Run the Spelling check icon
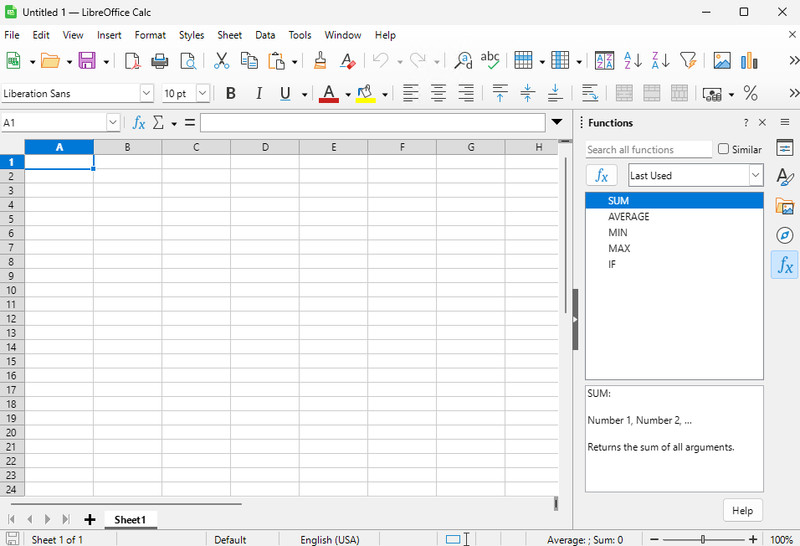 point(490,60)
